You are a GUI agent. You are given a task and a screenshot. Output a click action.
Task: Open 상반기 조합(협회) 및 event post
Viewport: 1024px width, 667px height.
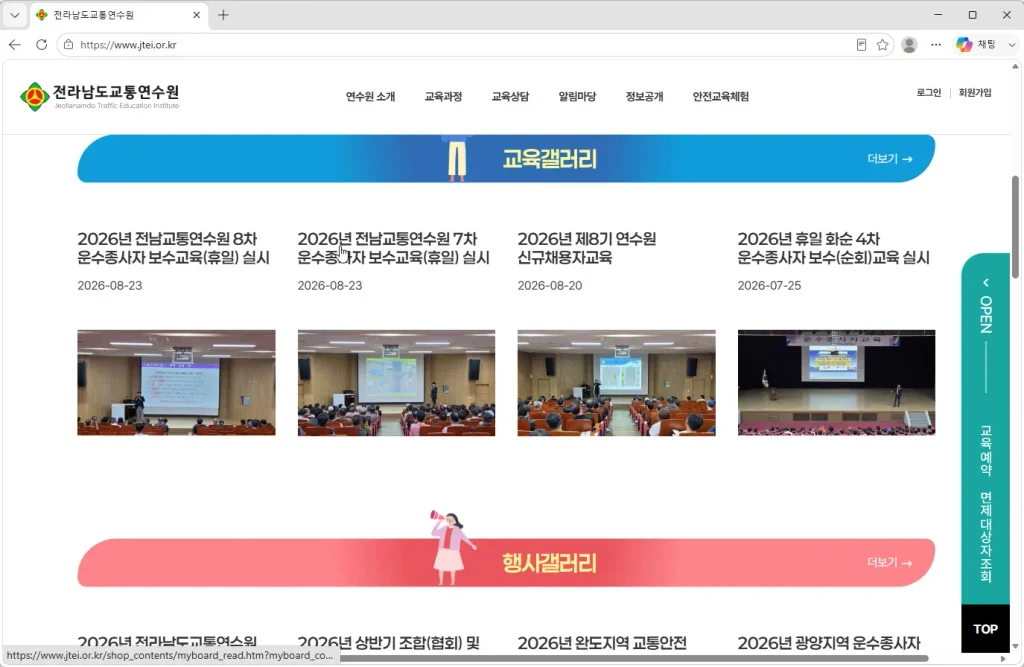pyautogui.click(x=389, y=643)
